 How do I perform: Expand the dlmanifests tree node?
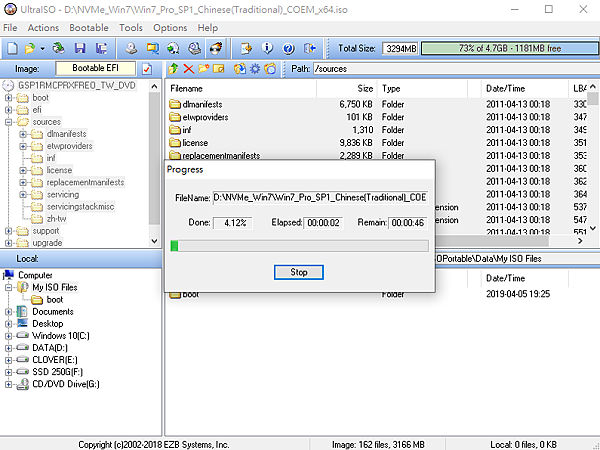point(23,134)
